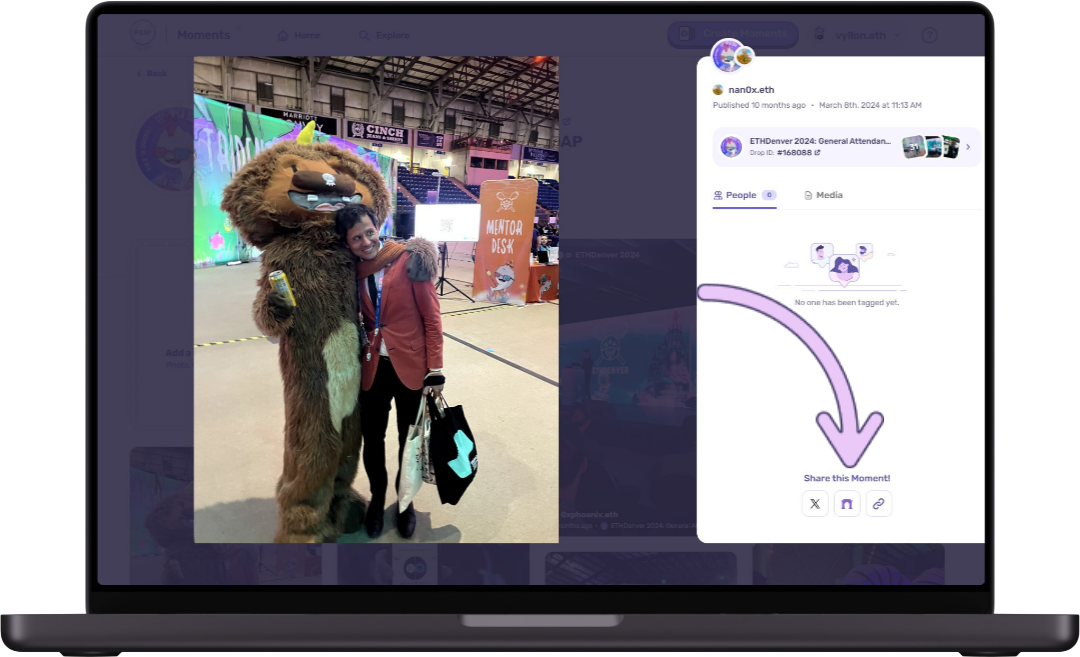Go Back using the back link
The image size is (1080, 657).
click(152, 73)
